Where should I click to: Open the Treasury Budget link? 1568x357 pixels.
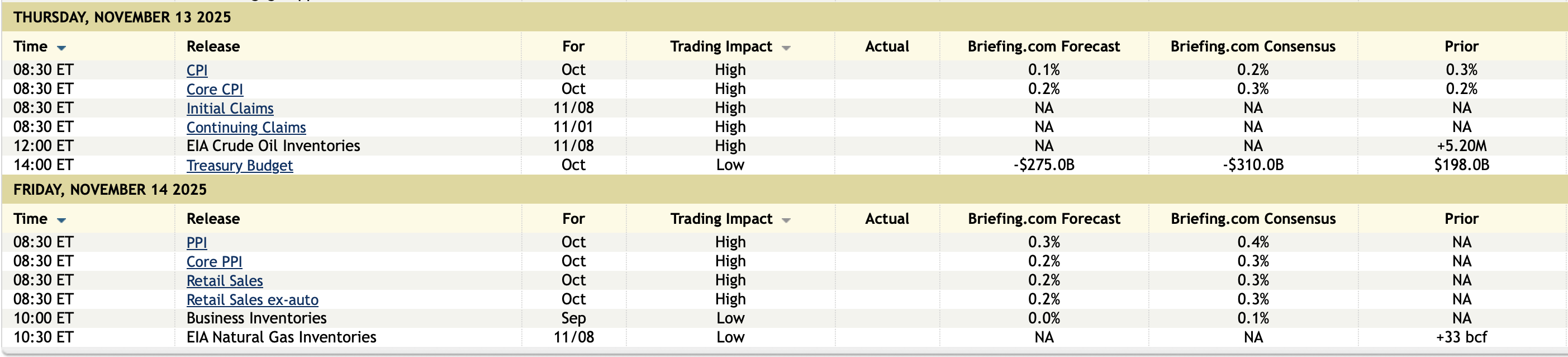coord(239,165)
